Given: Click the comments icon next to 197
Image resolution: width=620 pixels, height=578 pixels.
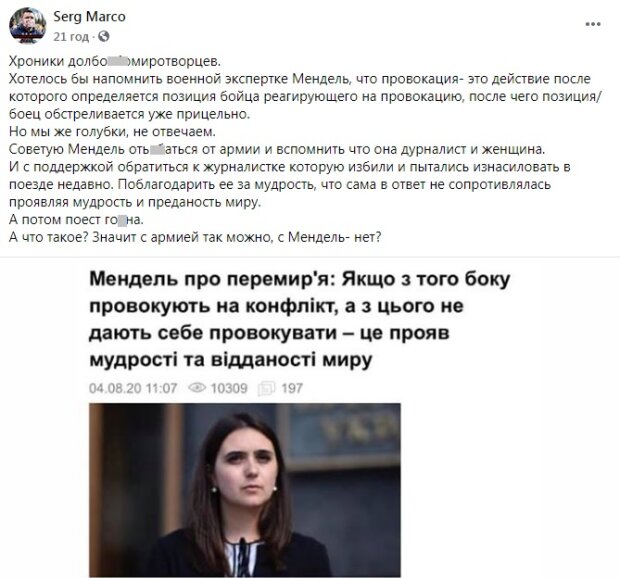Looking at the screenshot, I should pyautogui.click(x=266, y=388).
